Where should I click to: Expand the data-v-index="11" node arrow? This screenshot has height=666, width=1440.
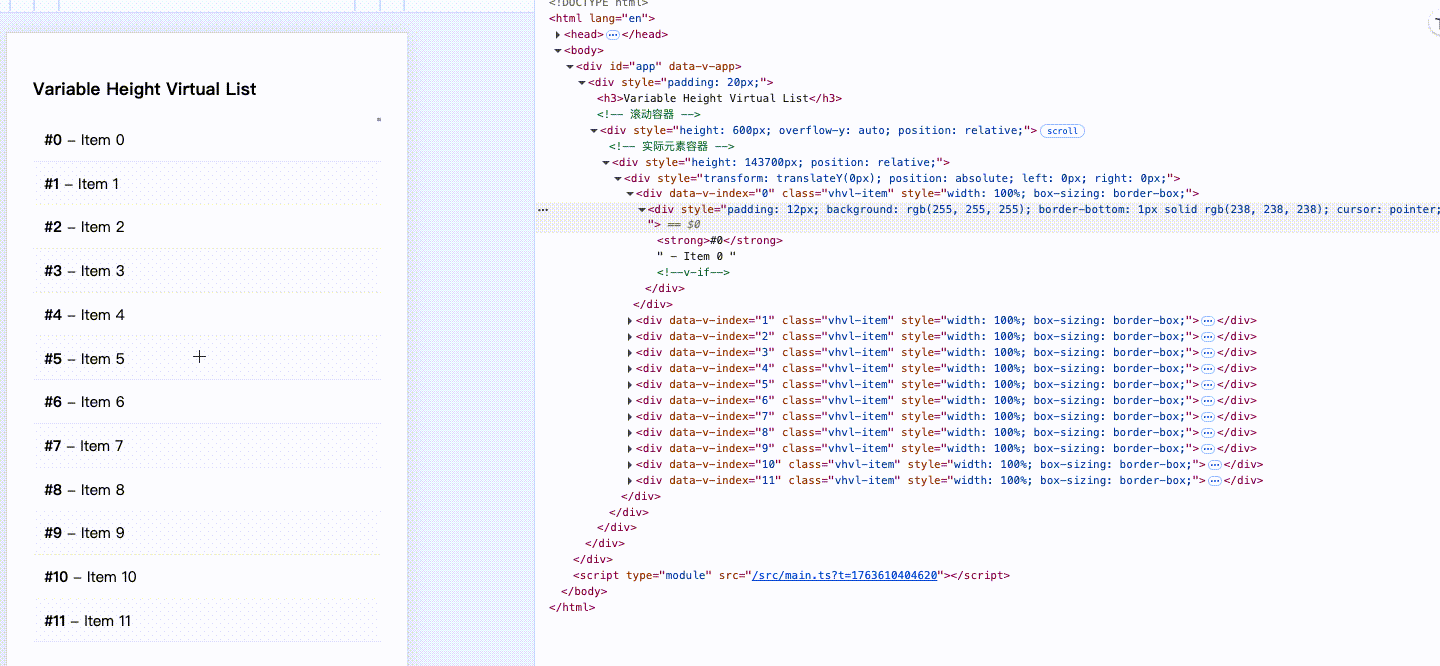[x=630, y=481]
